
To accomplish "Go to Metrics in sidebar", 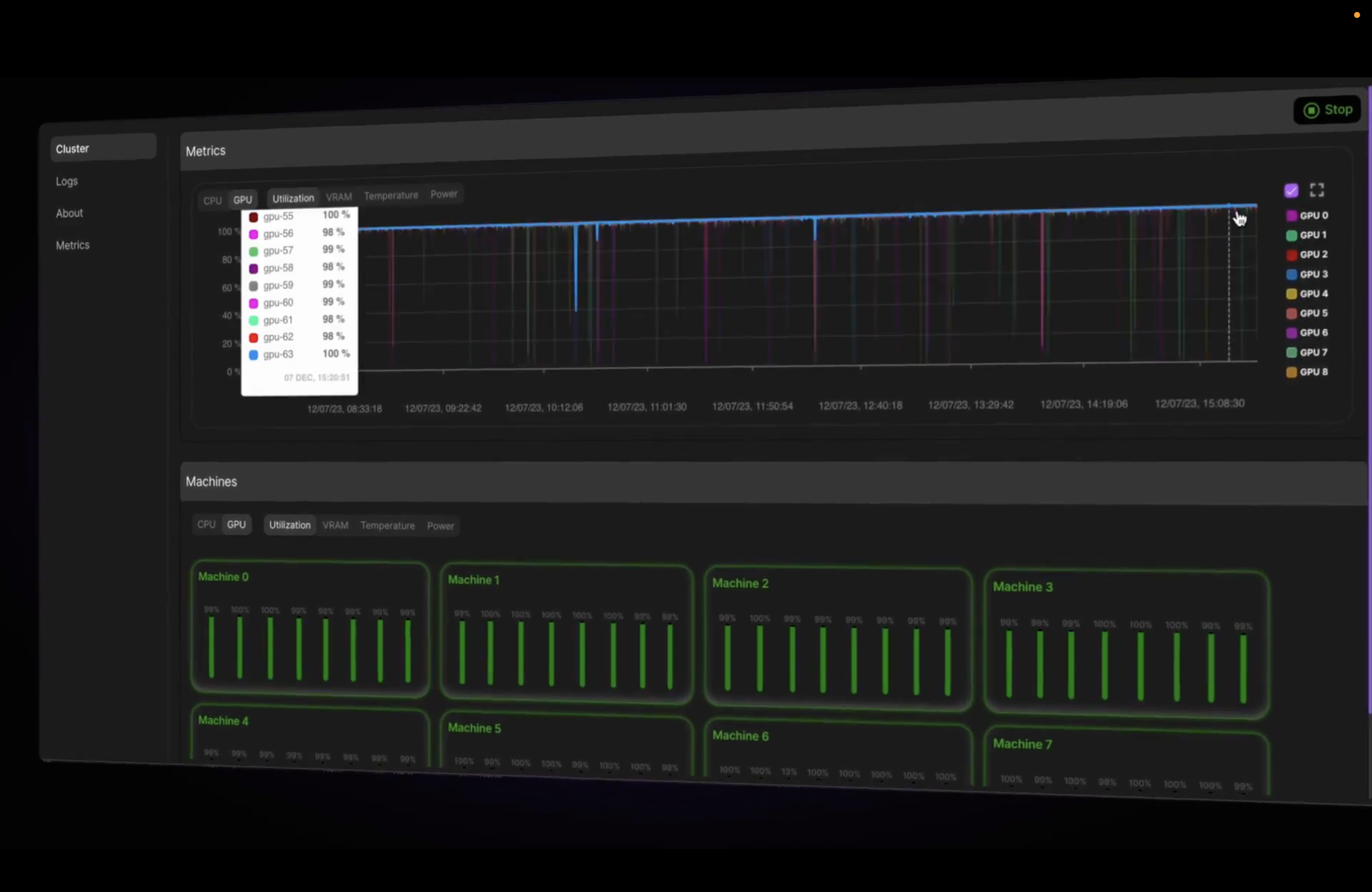I will (x=73, y=245).
